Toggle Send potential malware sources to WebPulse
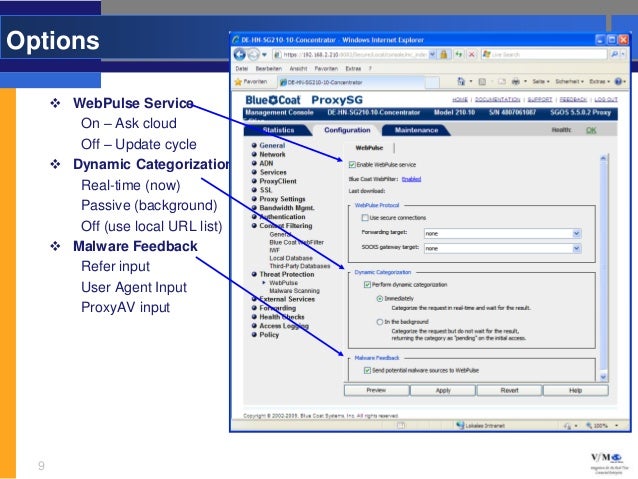The height and width of the screenshot is (479, 638). 367,370
